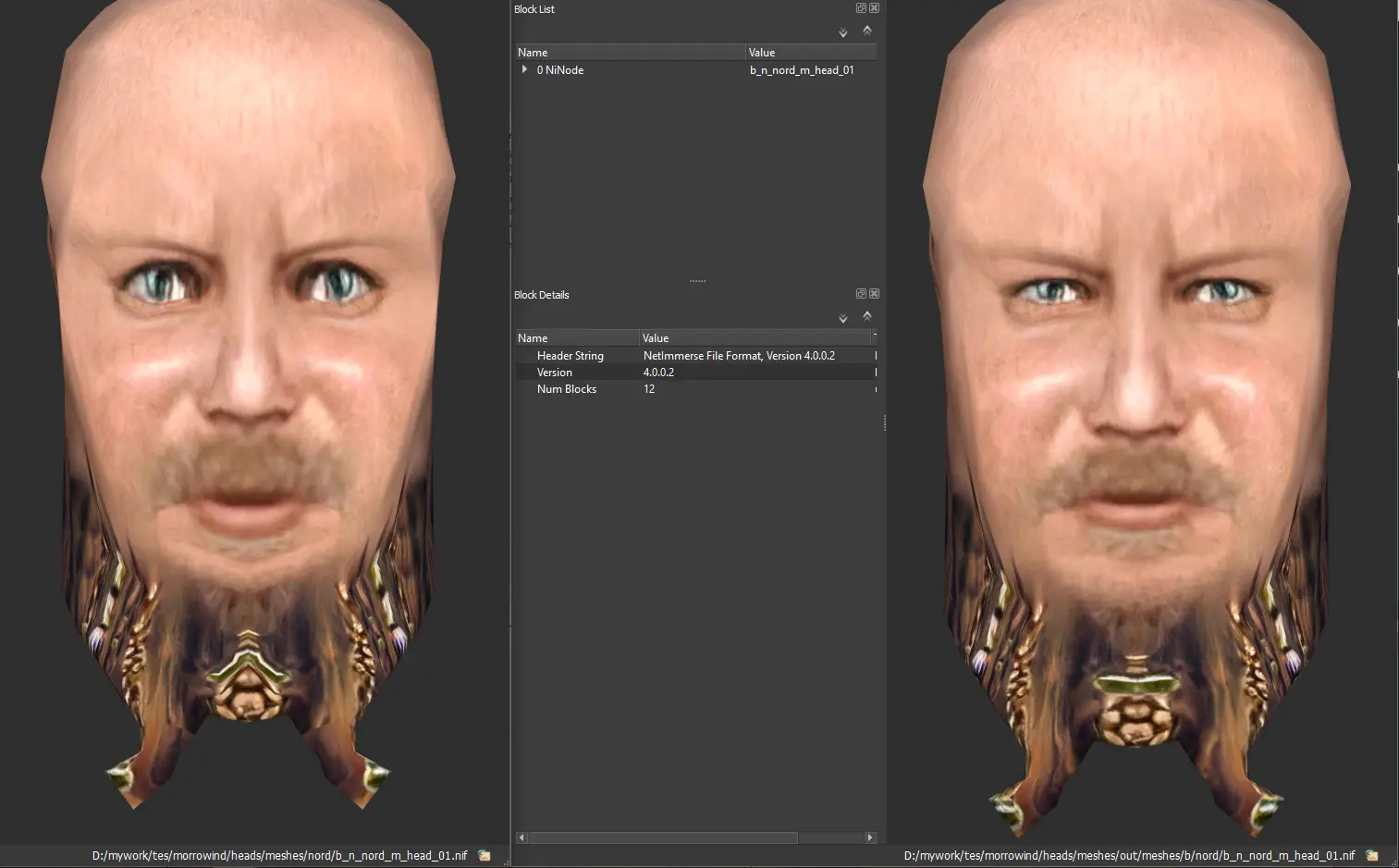
Task: Click collapse-all double chevron in Block List
Action: coord(867,30)
